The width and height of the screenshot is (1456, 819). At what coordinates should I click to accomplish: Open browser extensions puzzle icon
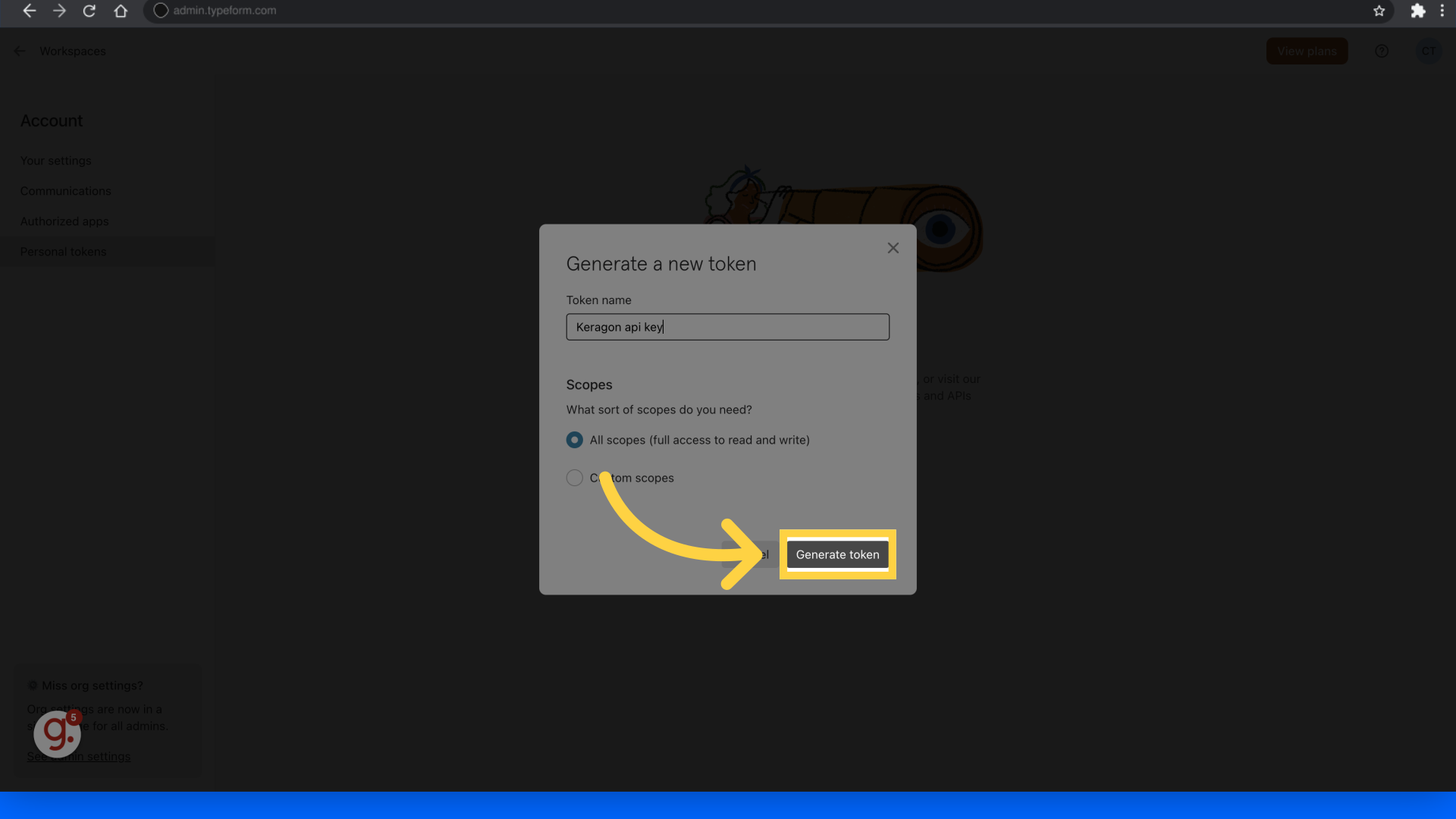1417,11
